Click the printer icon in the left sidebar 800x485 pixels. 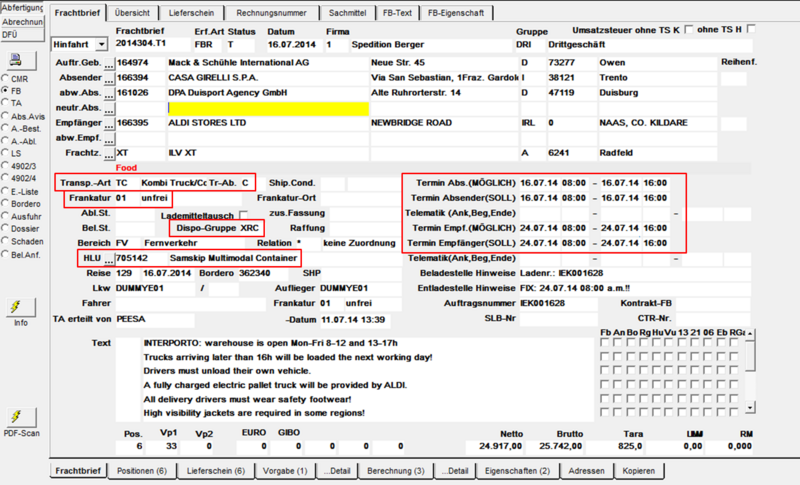21,61
